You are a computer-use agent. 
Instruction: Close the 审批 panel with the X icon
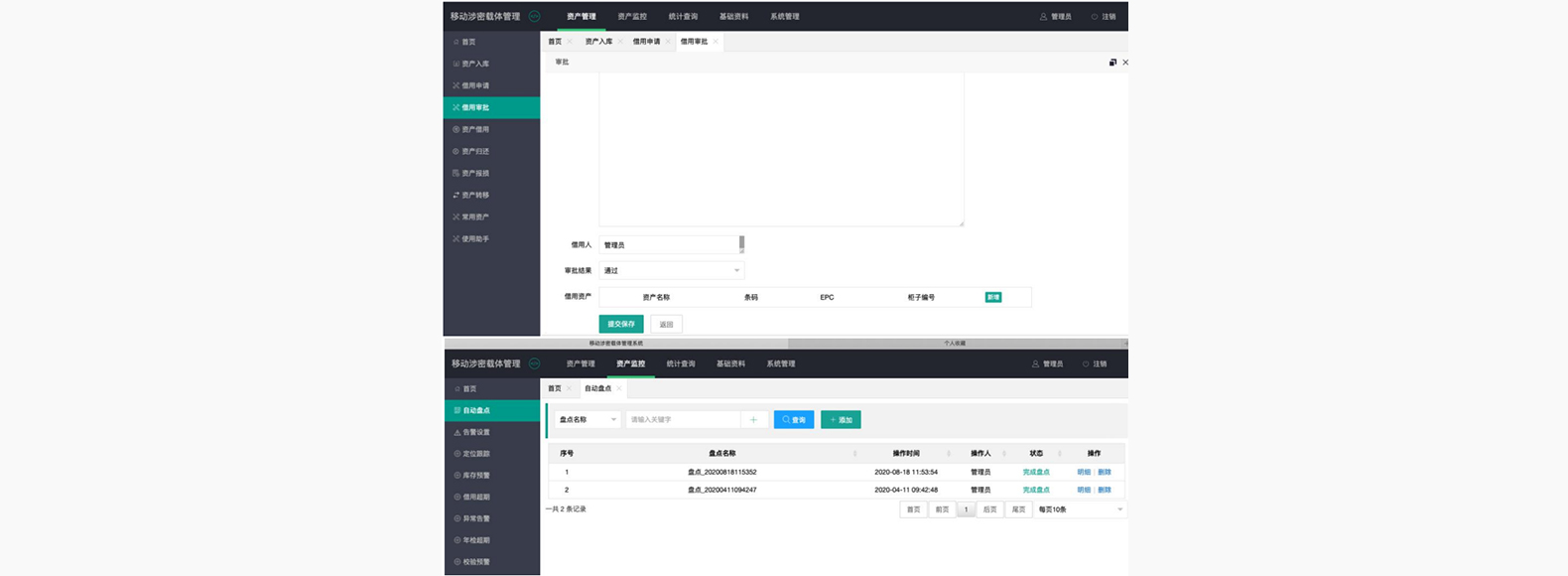point(1124,63)
